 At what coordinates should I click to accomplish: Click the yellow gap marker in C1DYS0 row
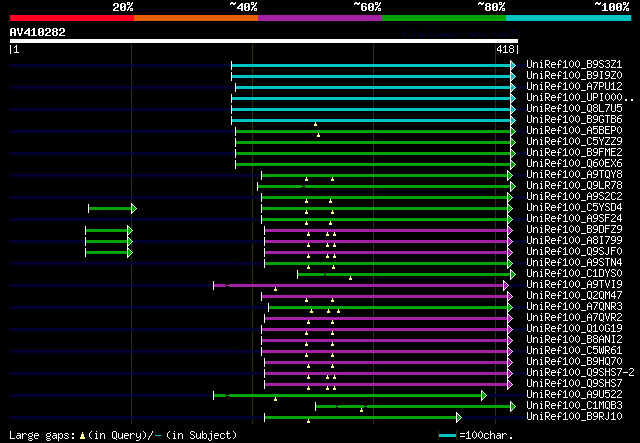click(x=351, y=278)
